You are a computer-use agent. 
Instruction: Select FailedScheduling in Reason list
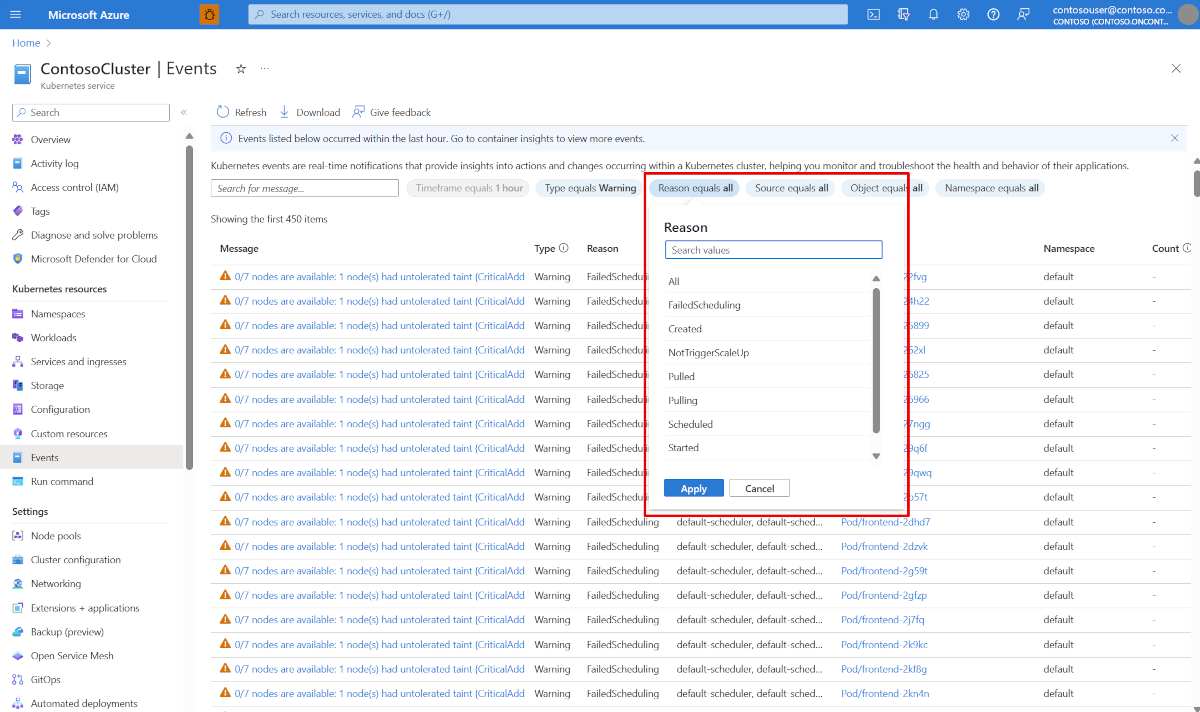(705, 305)
